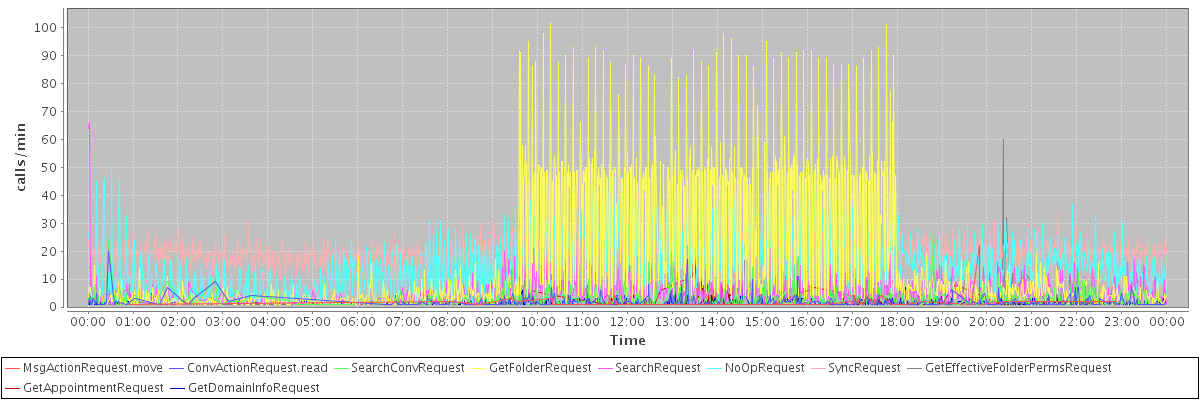
Task: Click the GetFolderRequest legend entry
Action: tap(540, 368)
